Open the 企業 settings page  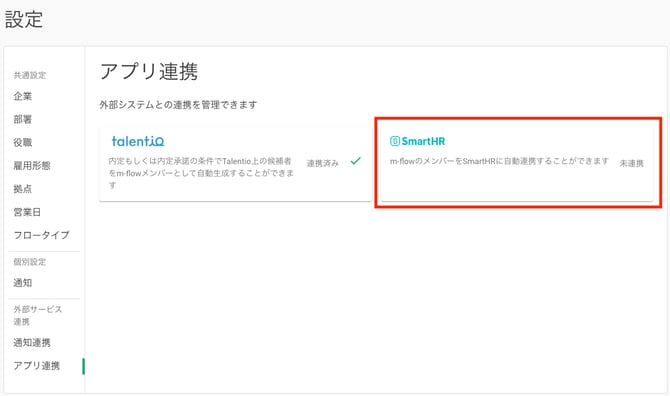23,96
